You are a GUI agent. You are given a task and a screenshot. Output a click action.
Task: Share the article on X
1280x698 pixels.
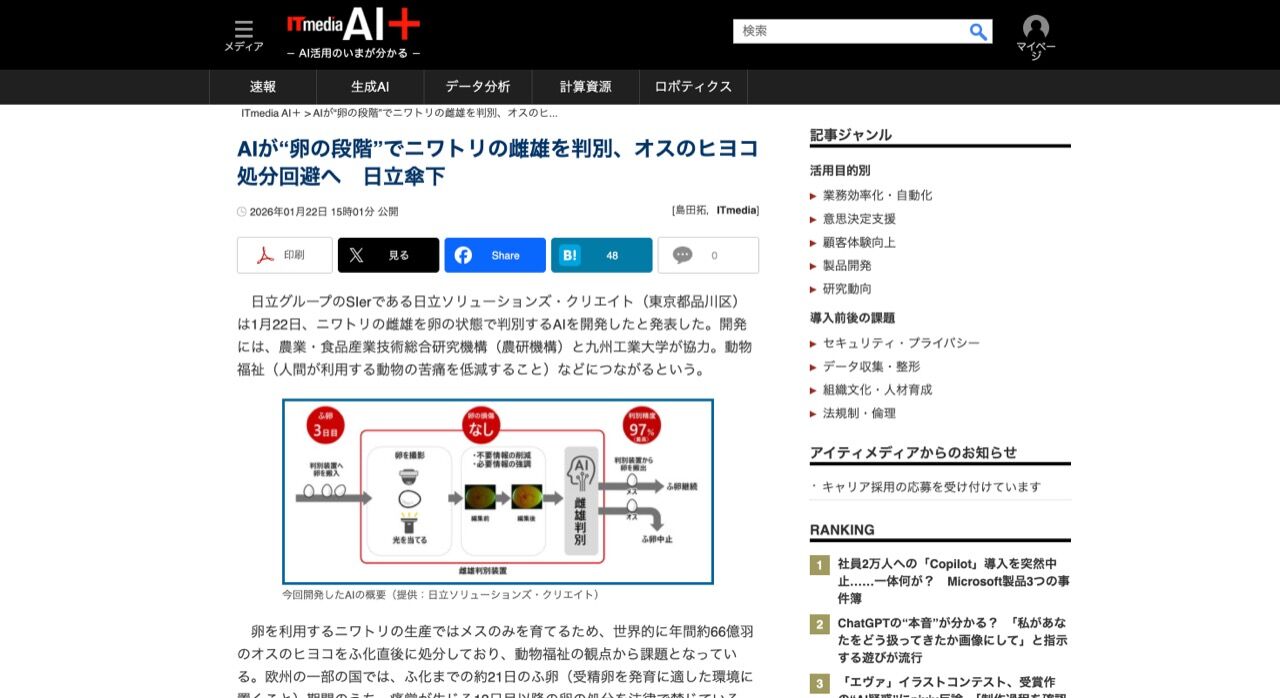click(x=388, y=255)
